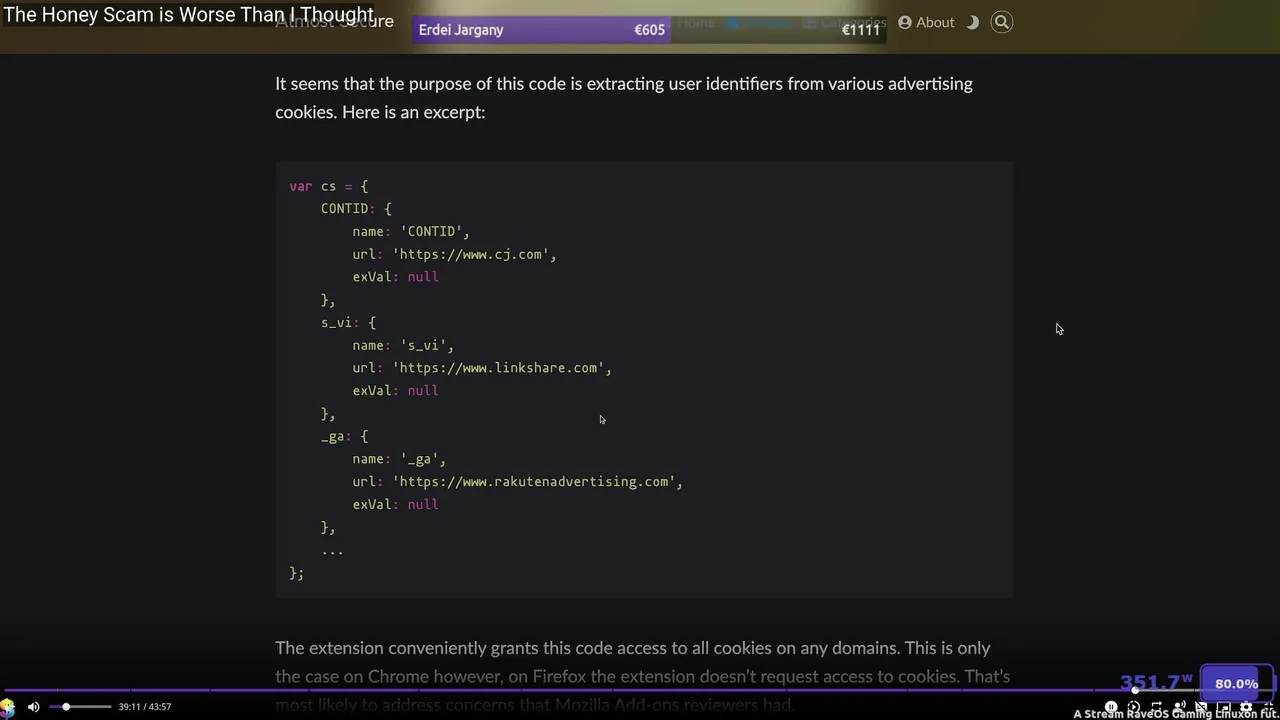Toggle dark mode with the moon icon

tap(972, 22)
